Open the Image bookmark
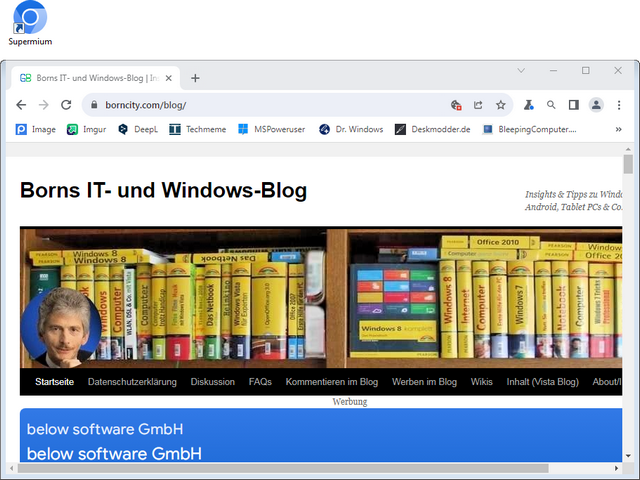 point(36,129)
